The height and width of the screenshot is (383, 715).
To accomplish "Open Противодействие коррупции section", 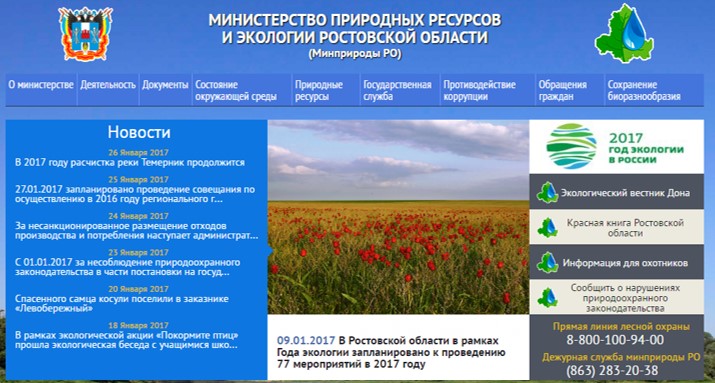I will click(480, 91).
